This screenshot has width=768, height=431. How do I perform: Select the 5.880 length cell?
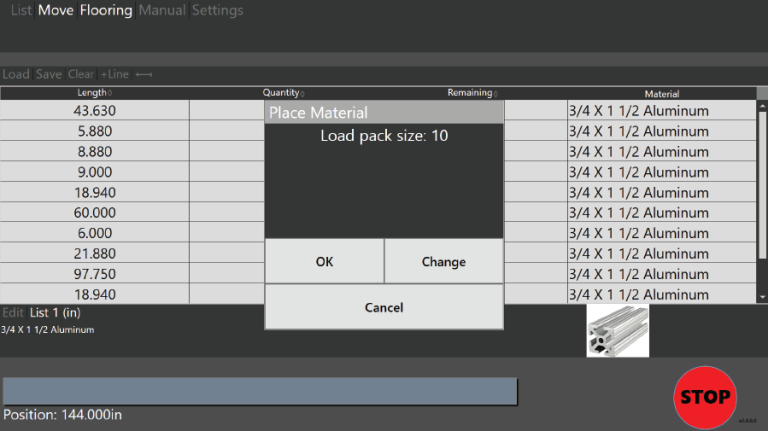(95, 131)
